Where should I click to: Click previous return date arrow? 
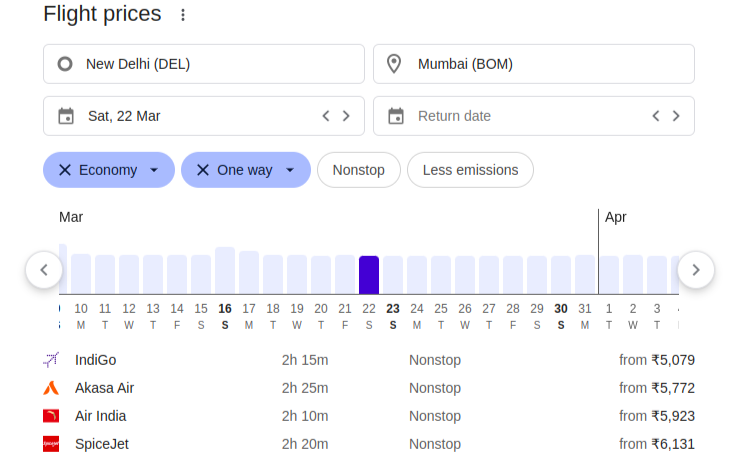[x=656, y=116]
